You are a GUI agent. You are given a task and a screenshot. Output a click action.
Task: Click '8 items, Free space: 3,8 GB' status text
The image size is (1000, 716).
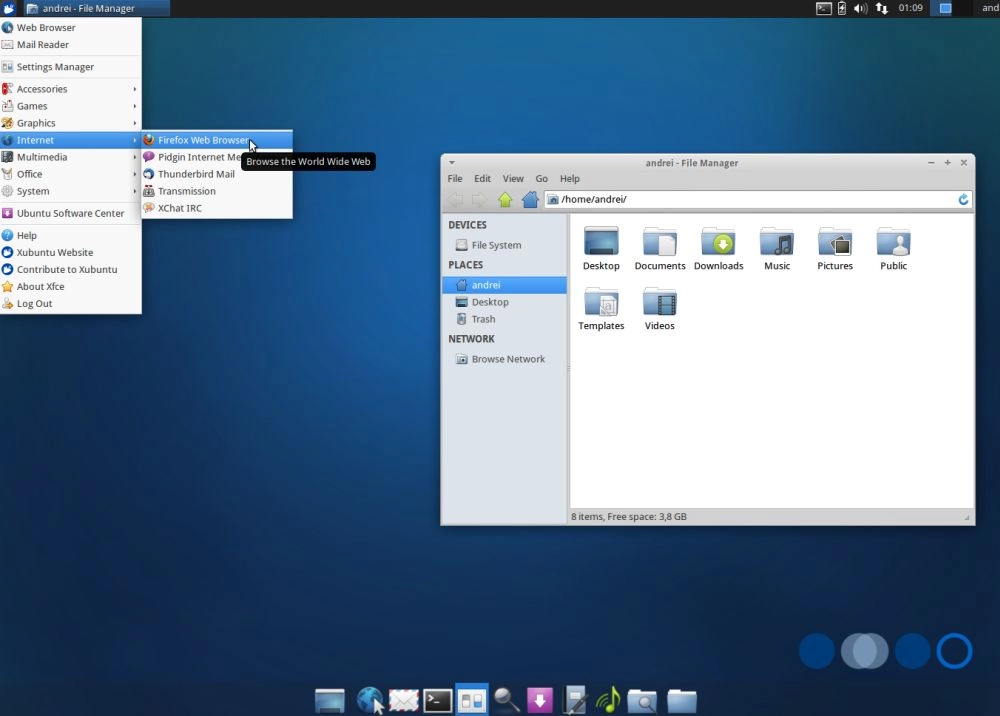click(x=629, y=516)
